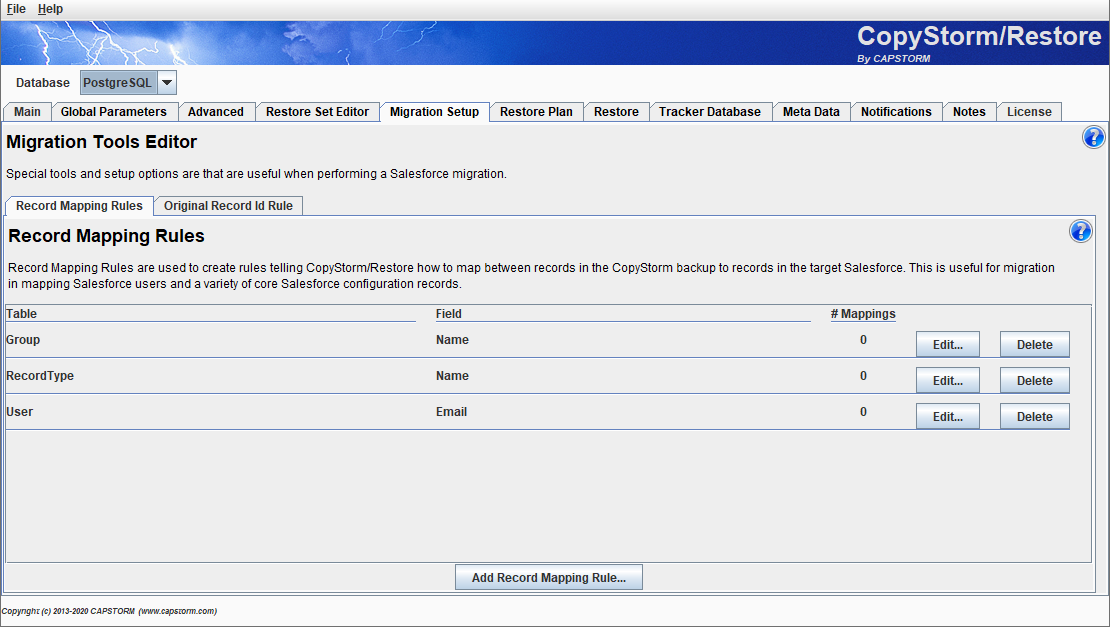Switch to the Global Parameters tab

[x=113, y=112]
